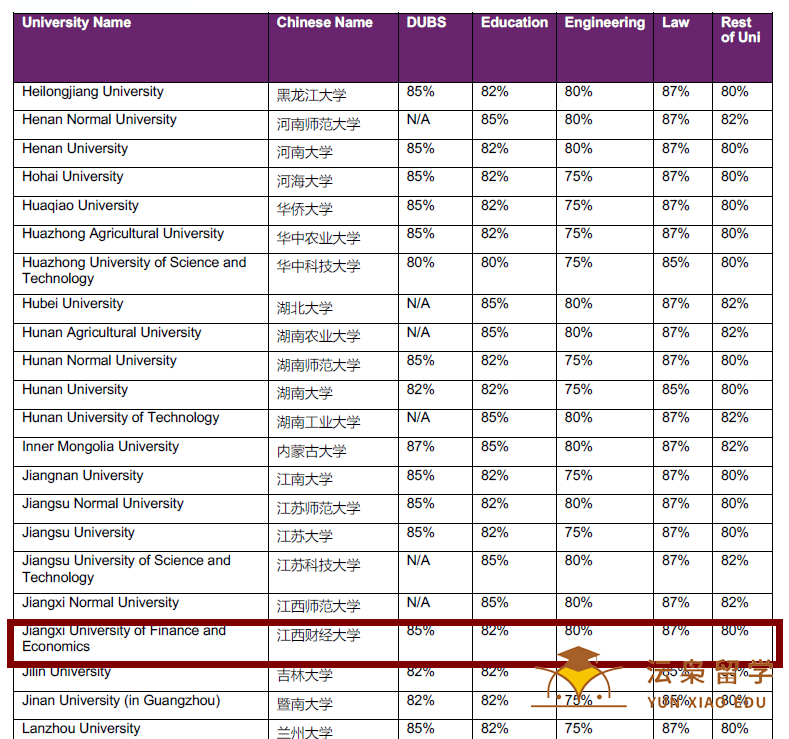Click the YUN XIAO EDU watermark text
The image size is (789, 739).
tap(707, 702)
